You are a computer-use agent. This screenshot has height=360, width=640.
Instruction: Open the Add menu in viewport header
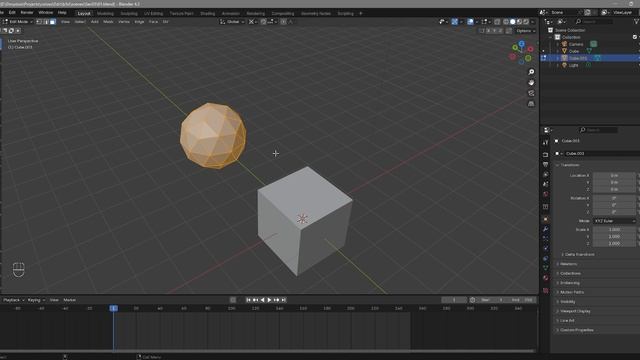95,22
